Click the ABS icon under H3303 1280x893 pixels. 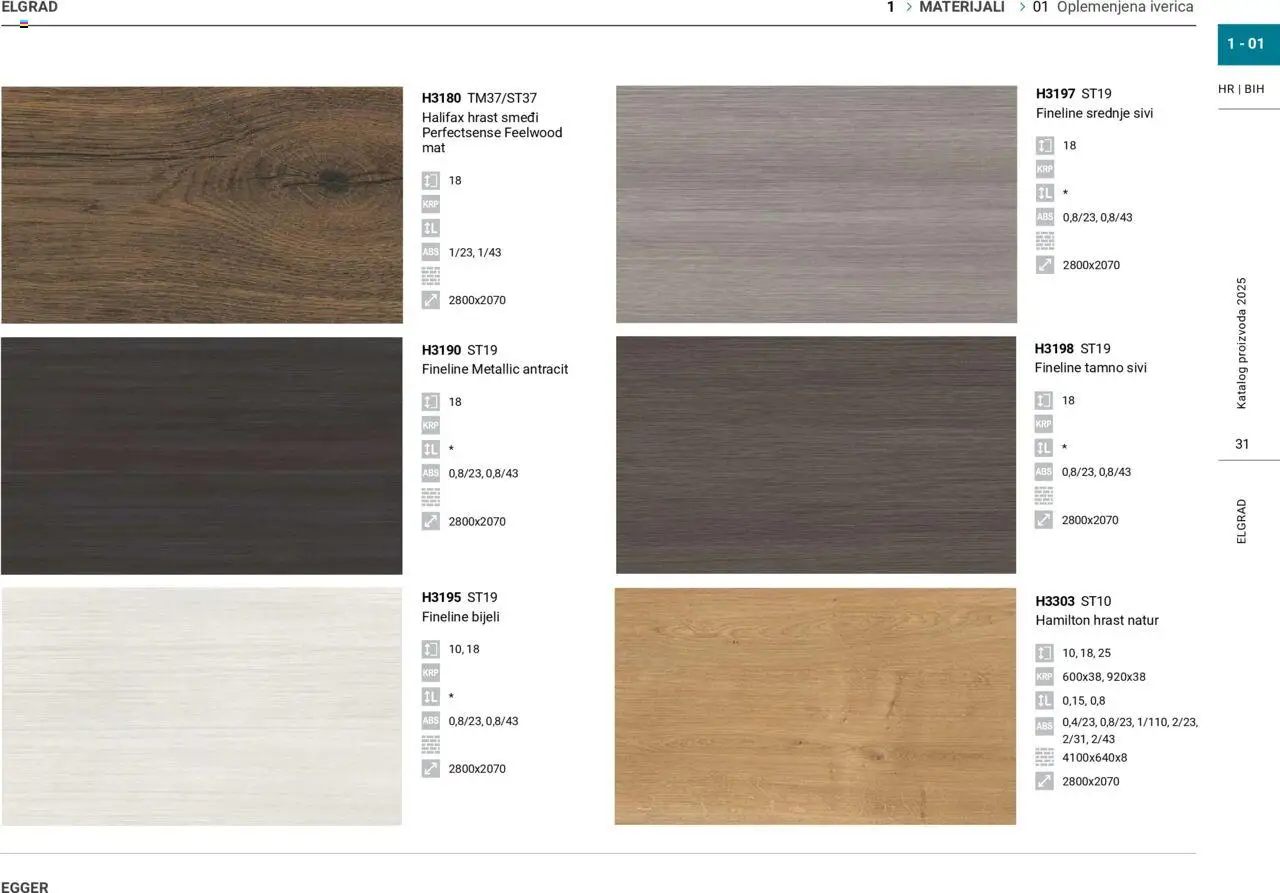1044,726
